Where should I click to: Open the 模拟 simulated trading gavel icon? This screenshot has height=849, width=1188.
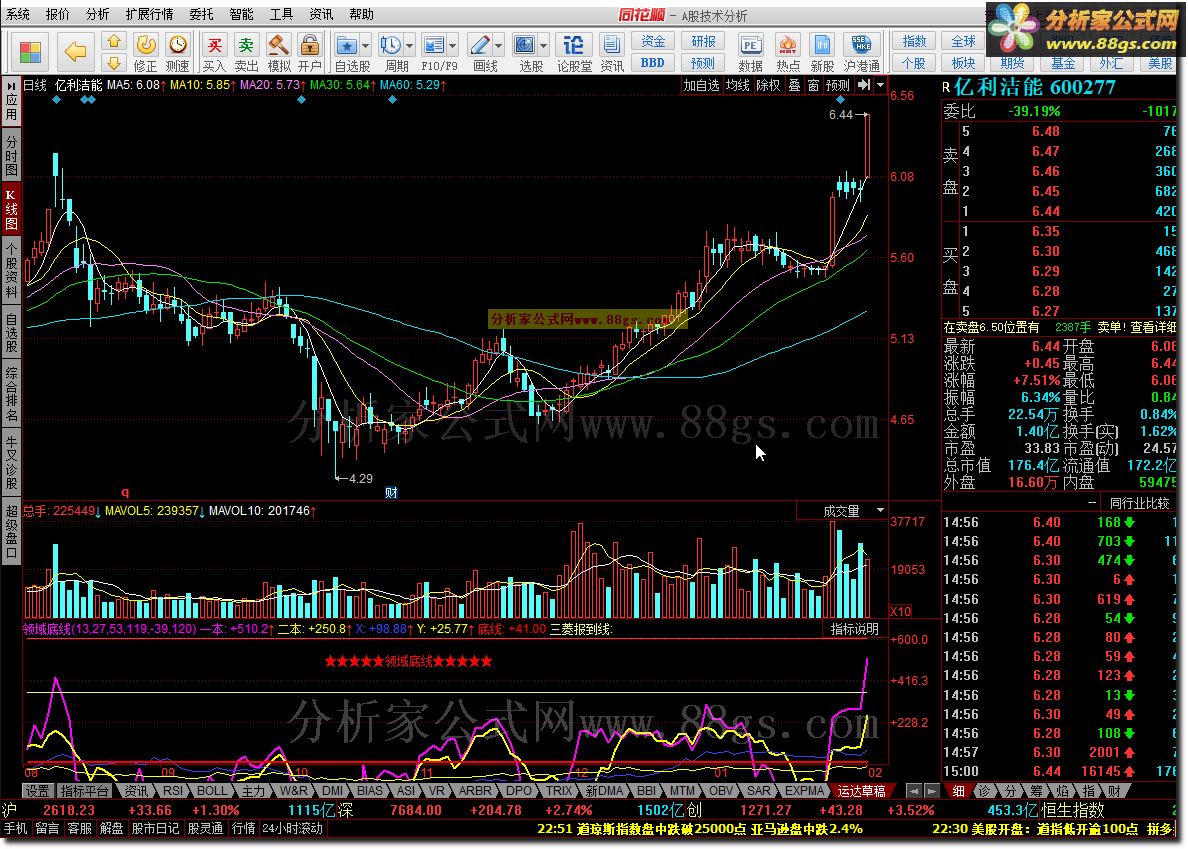click(x=279, y=52)
